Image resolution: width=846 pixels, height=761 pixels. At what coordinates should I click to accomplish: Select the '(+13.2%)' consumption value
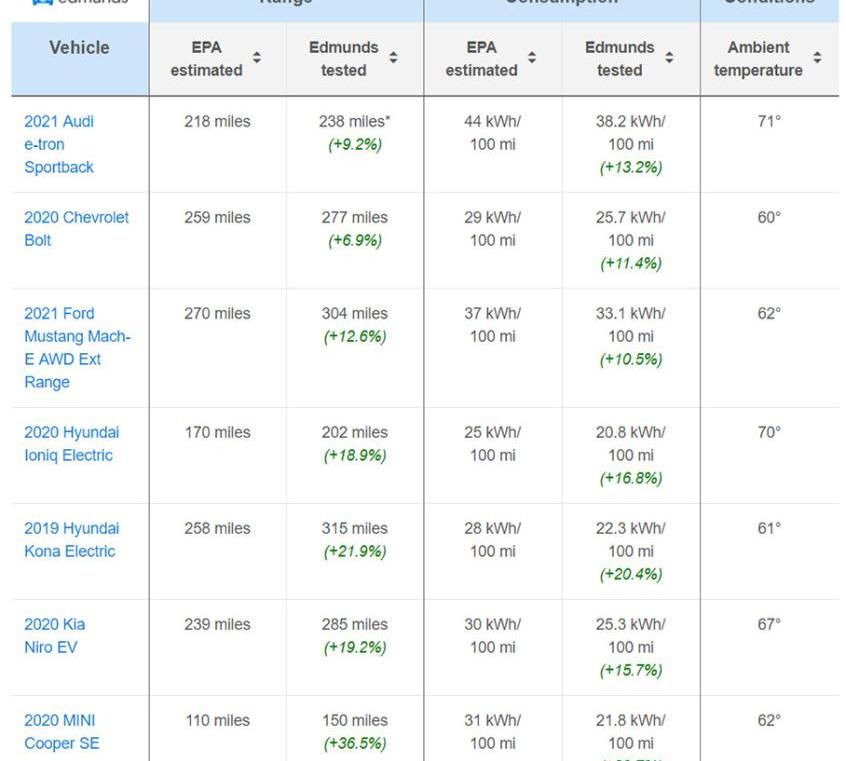point(631,167)
